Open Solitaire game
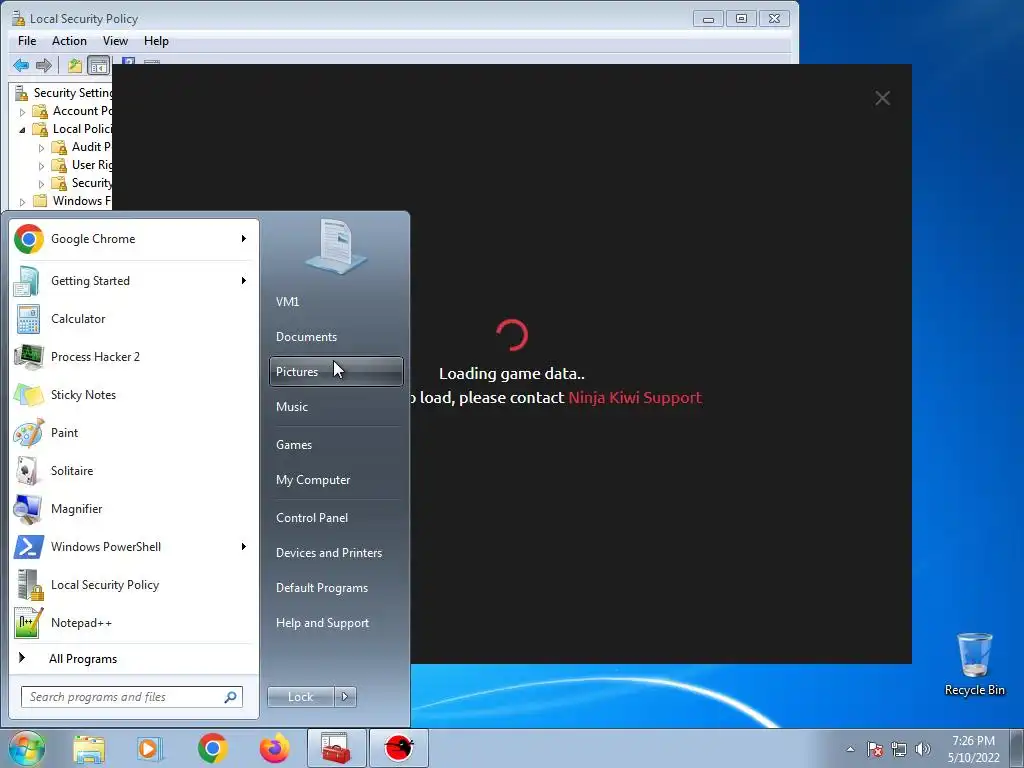This screenshot has height=768, width=1024. coord(133,471)
